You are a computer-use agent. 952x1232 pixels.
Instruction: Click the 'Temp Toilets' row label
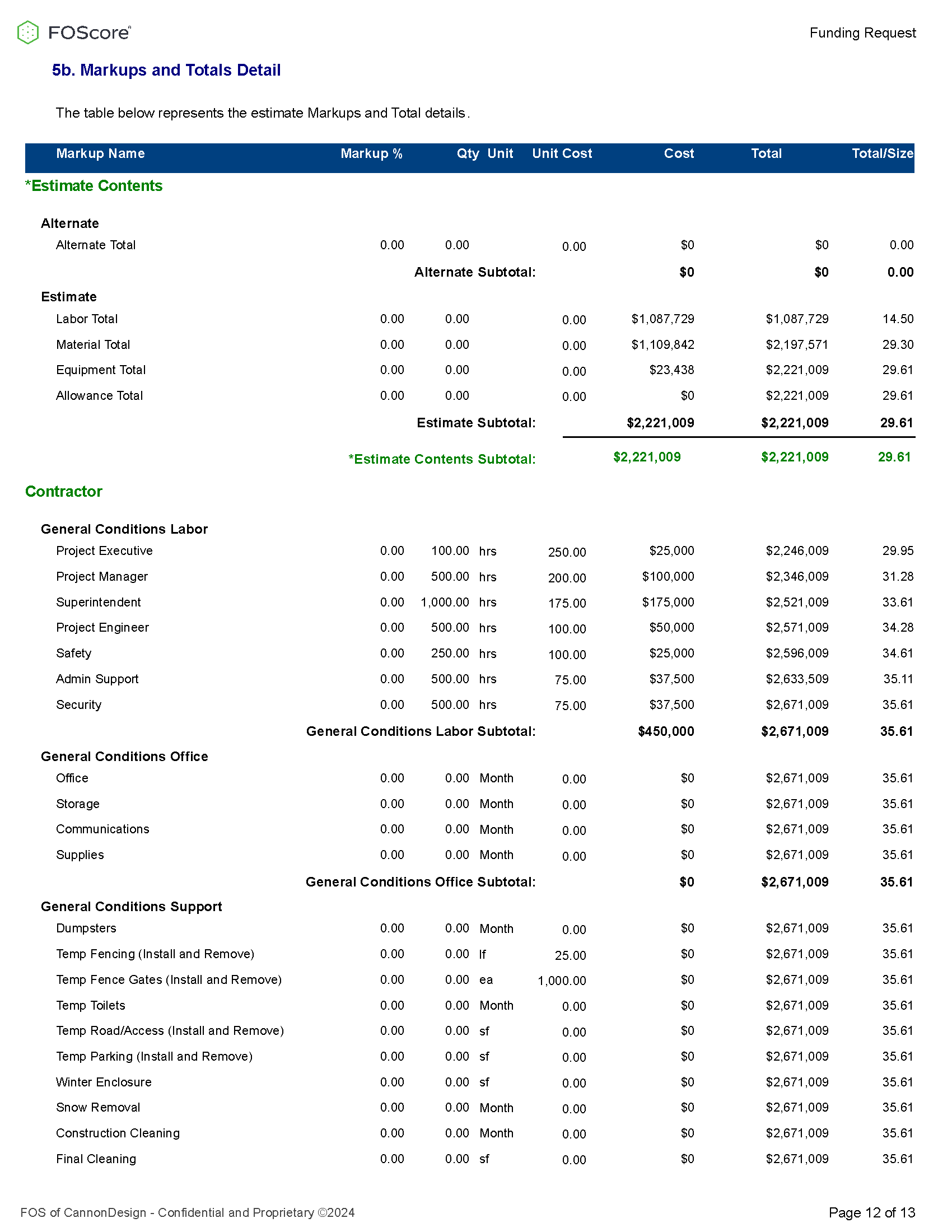[90, 1005]
